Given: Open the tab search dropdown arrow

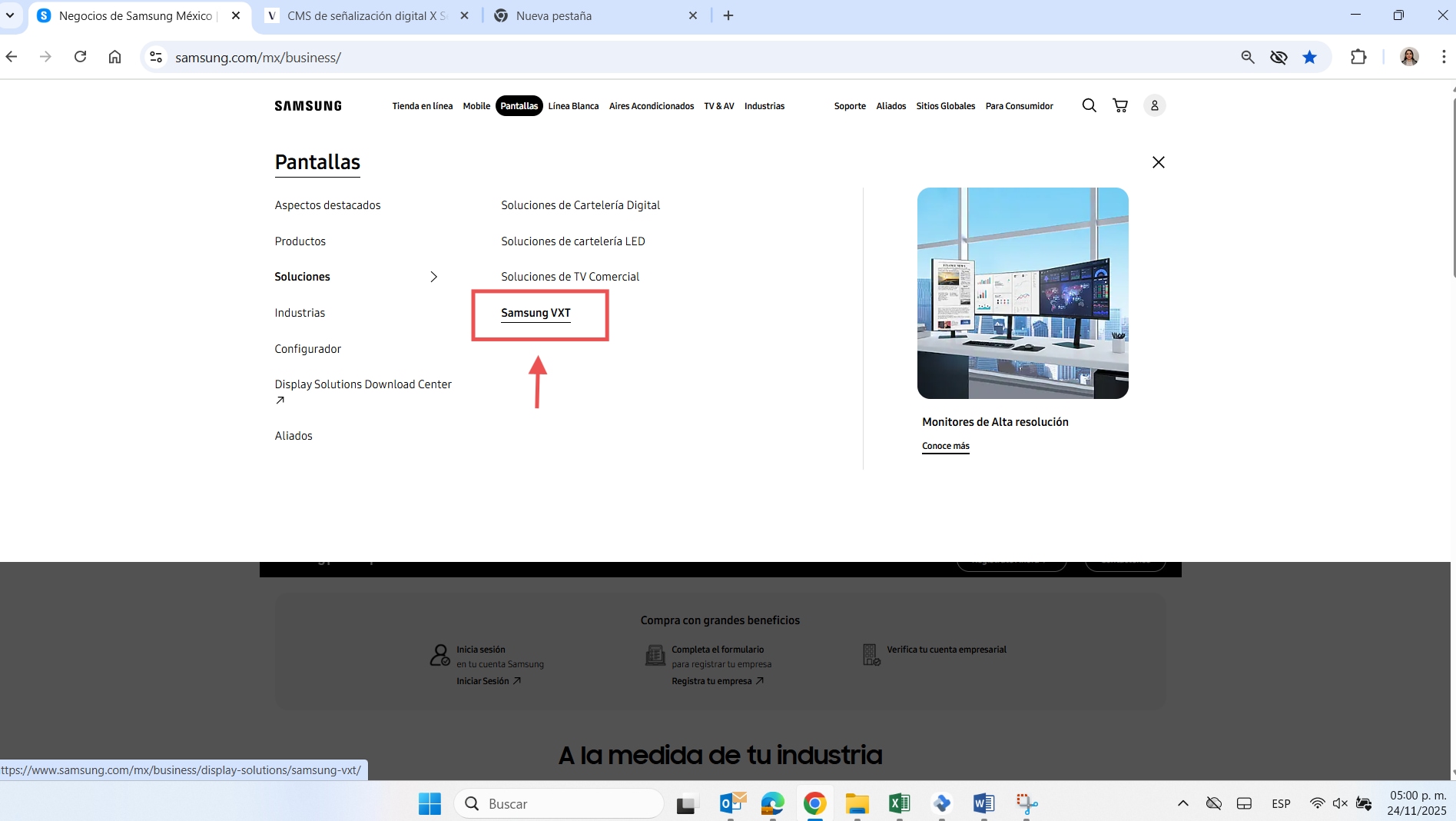Looking at the screenshot, I should point(10,15).
